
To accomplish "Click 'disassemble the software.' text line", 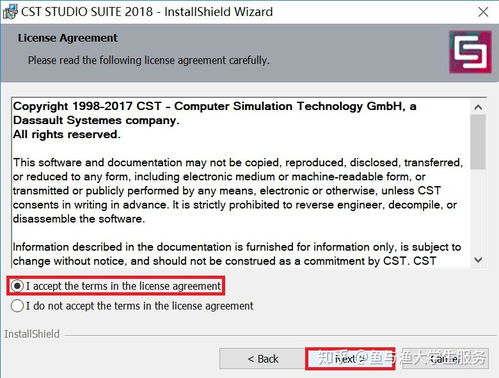I will pos(79,219).
